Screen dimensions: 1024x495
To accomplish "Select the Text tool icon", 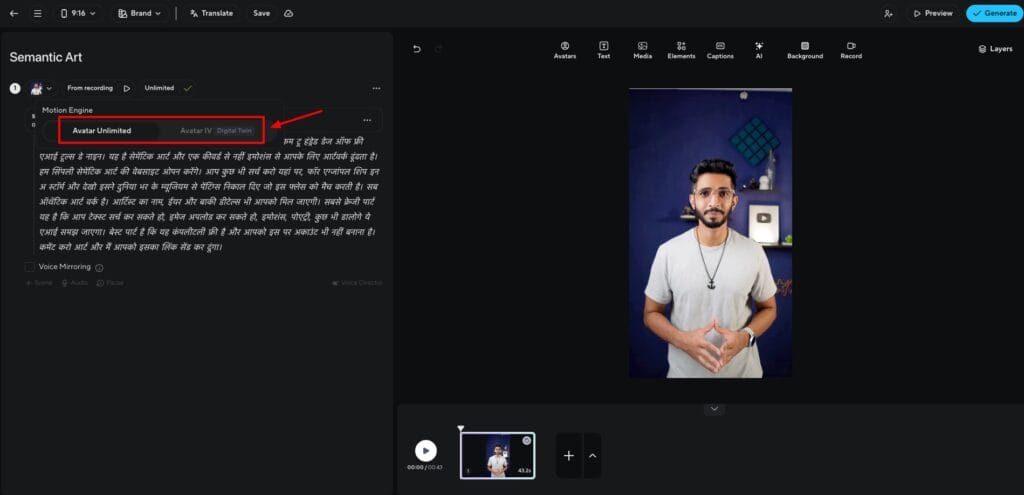I will tap(604, 49).
